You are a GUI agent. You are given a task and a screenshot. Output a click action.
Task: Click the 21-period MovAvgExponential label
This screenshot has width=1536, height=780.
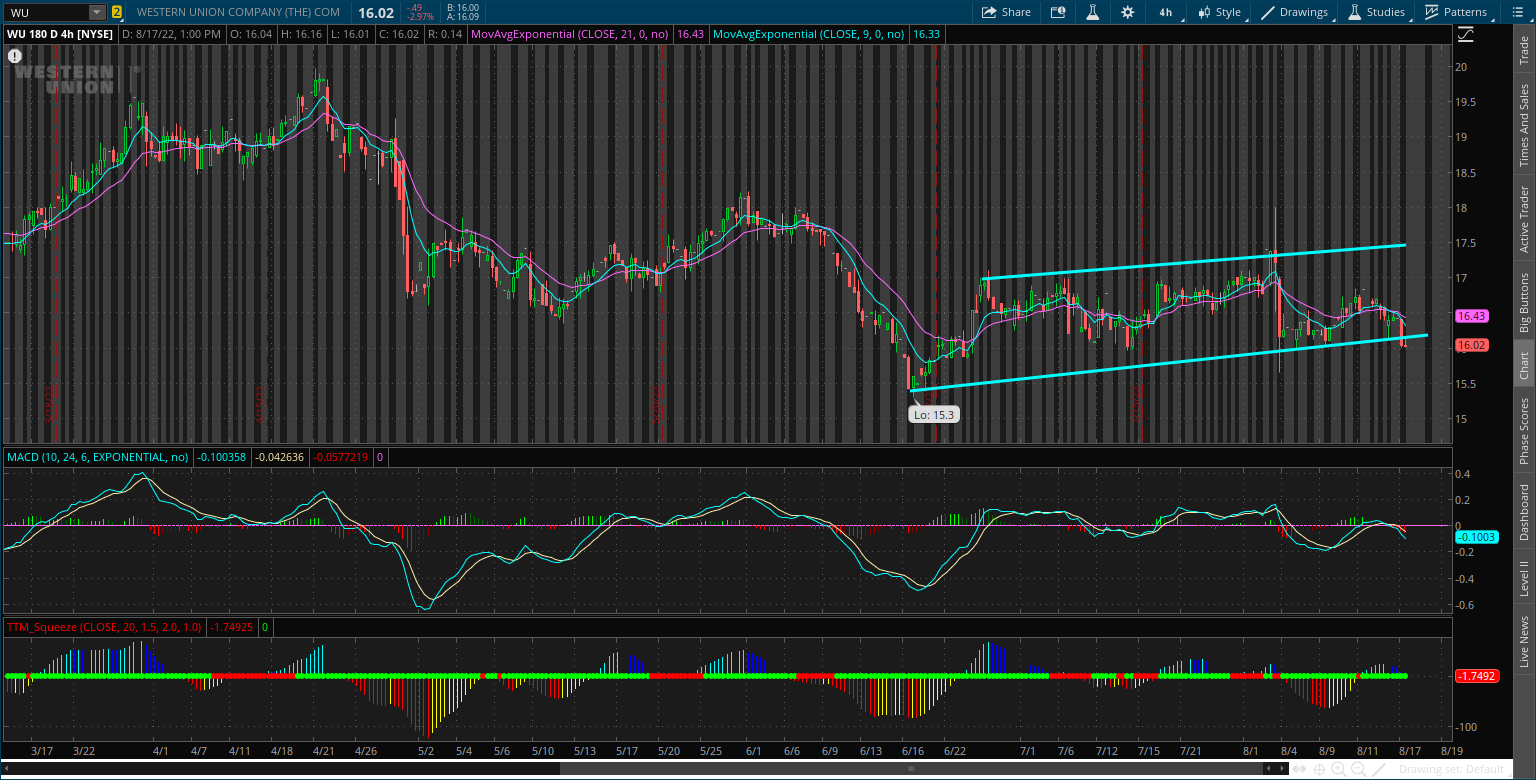point(570,34)
